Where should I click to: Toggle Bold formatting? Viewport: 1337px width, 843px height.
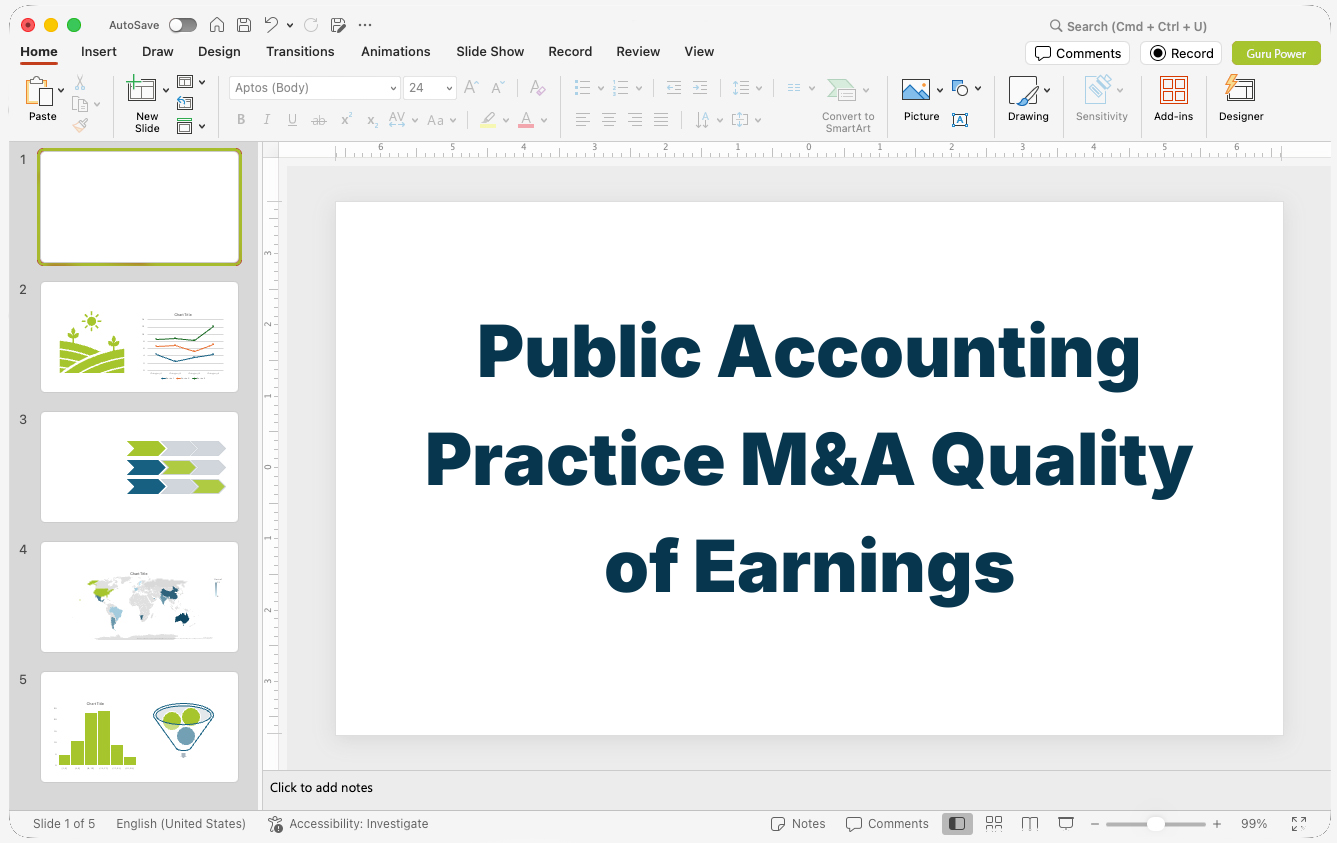241,120
